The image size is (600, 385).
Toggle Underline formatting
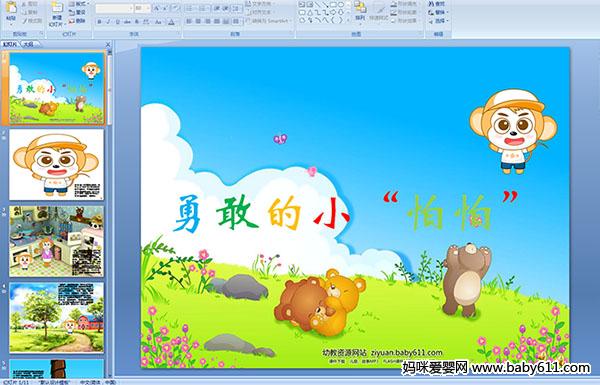[x=118, y=22]
